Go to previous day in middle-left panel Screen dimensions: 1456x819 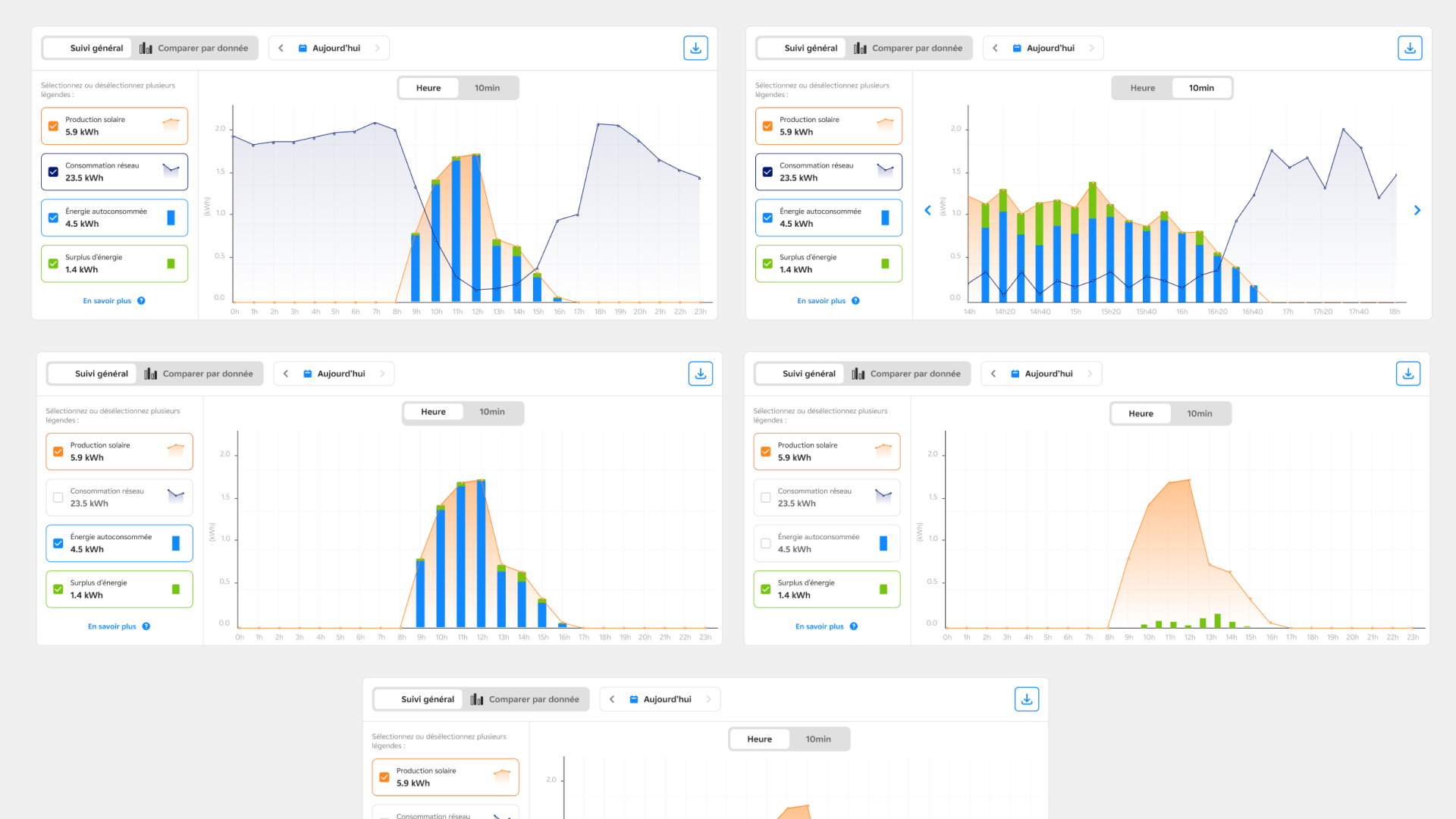click(286, 373)
